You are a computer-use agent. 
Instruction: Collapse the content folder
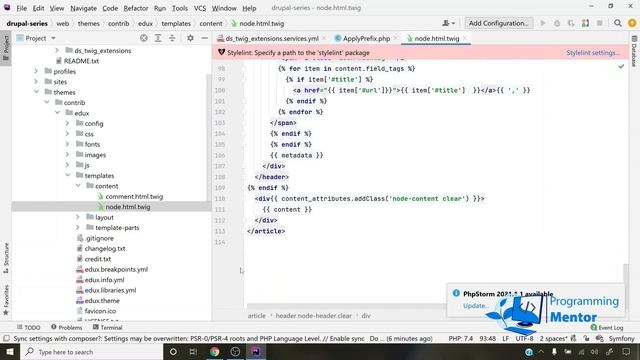[78, 185]
